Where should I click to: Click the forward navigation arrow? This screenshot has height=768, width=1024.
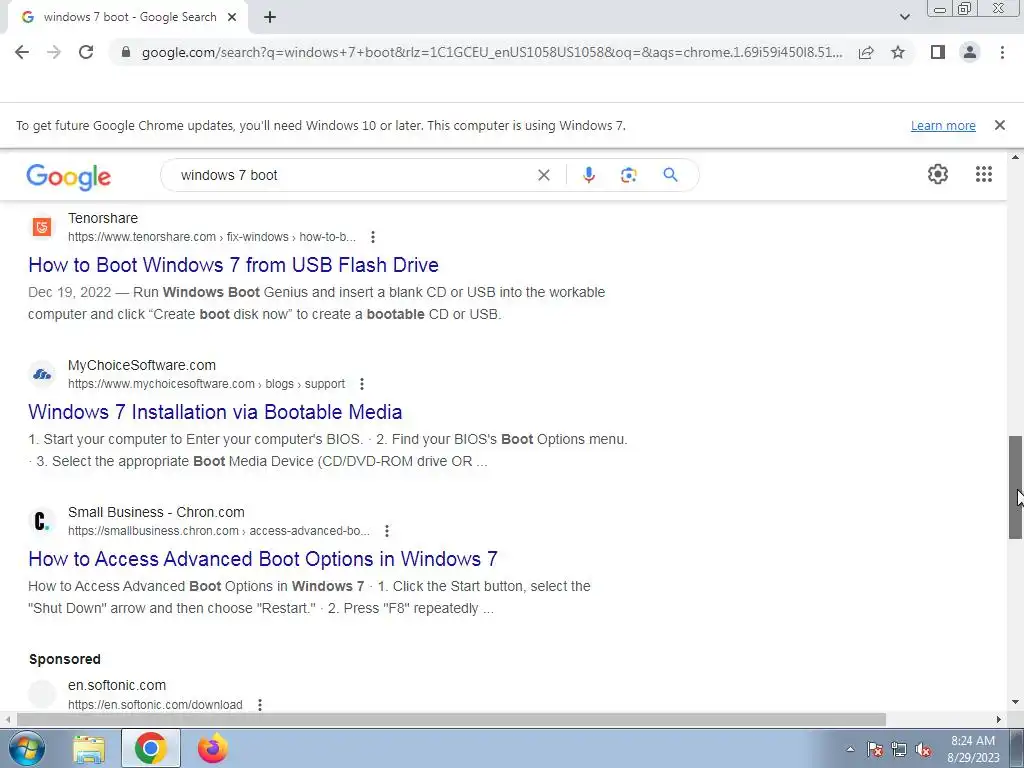click(54, 52)
